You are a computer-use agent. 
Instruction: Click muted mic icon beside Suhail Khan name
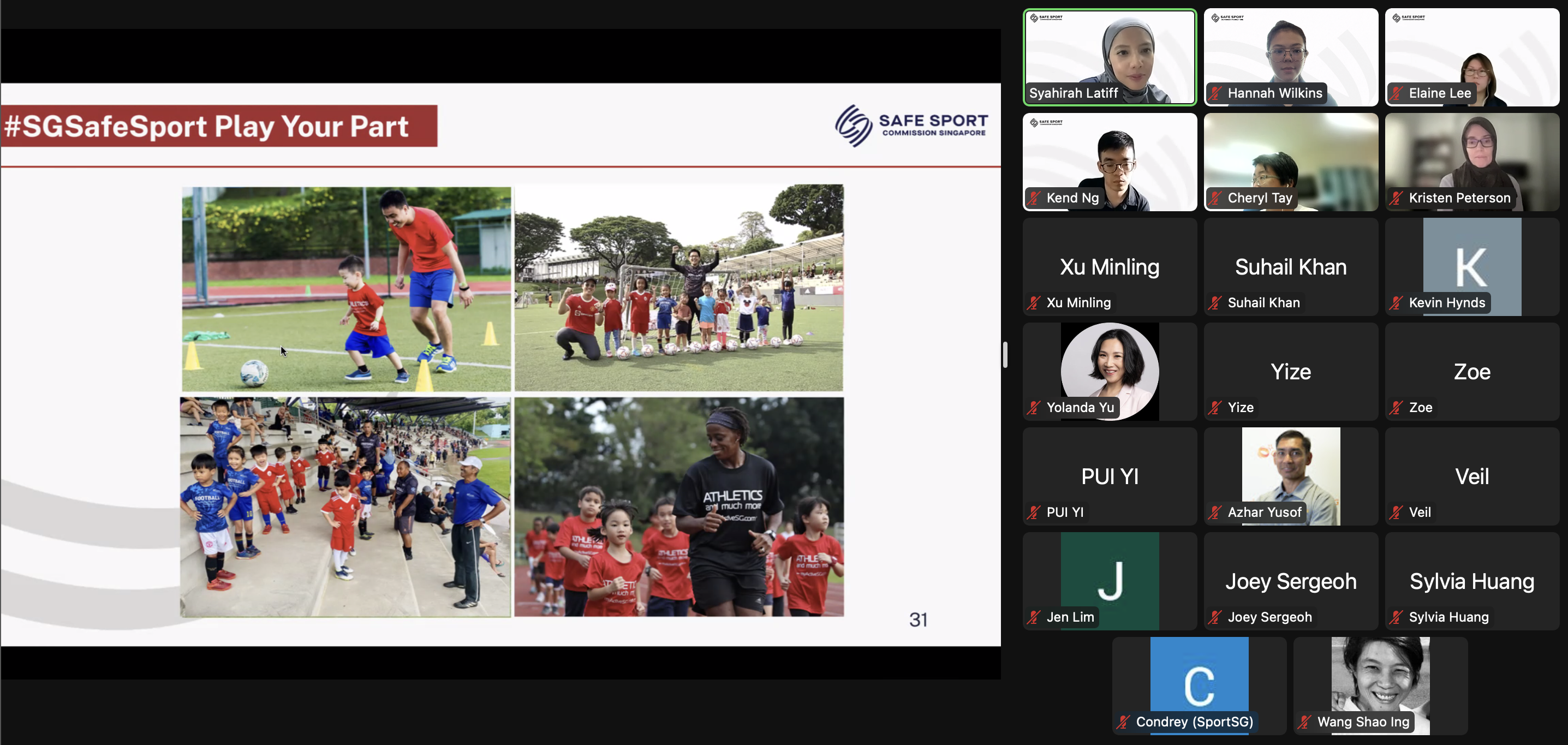point(1215,302)
